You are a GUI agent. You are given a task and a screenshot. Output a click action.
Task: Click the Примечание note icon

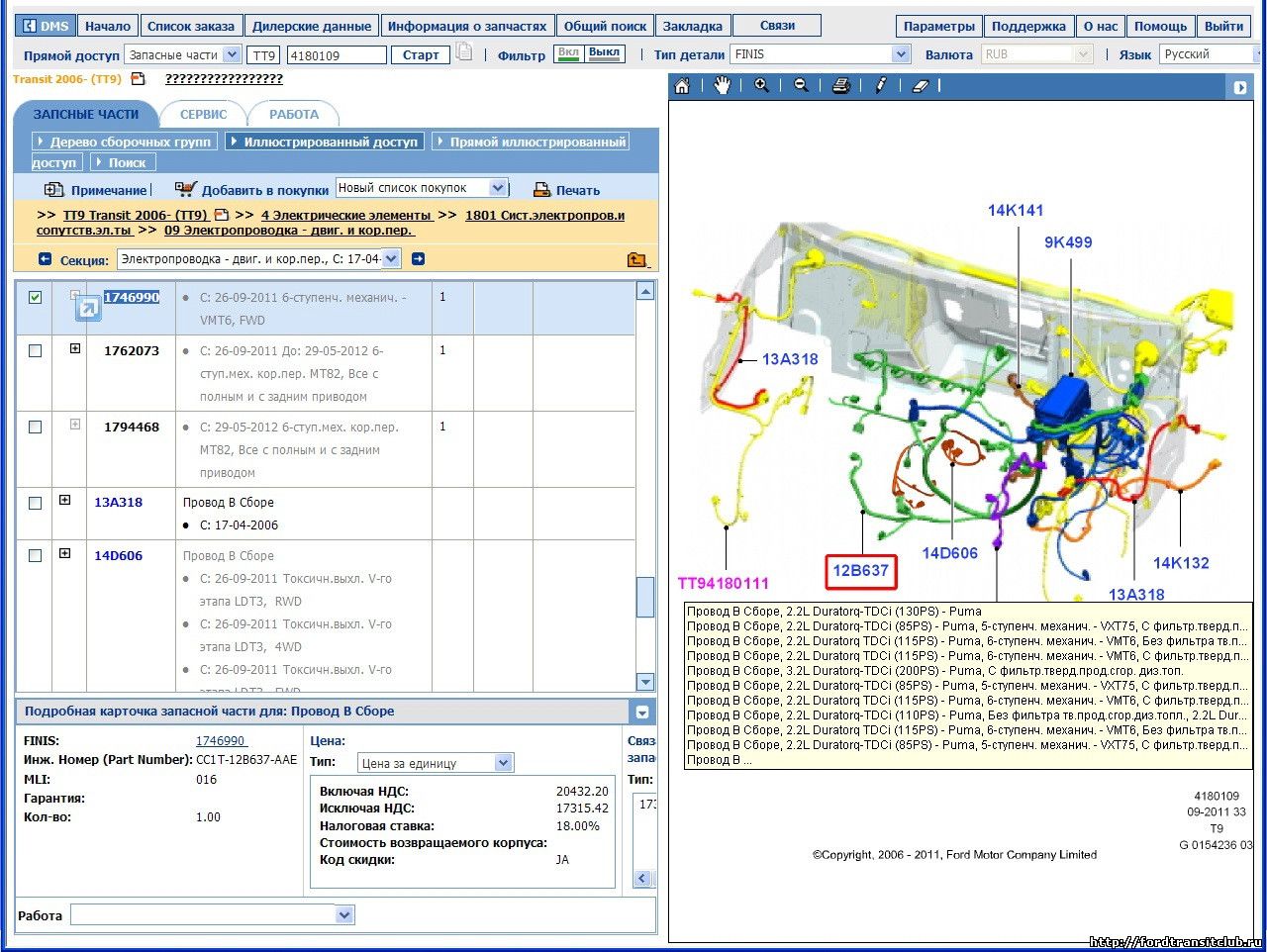[53, 190]
